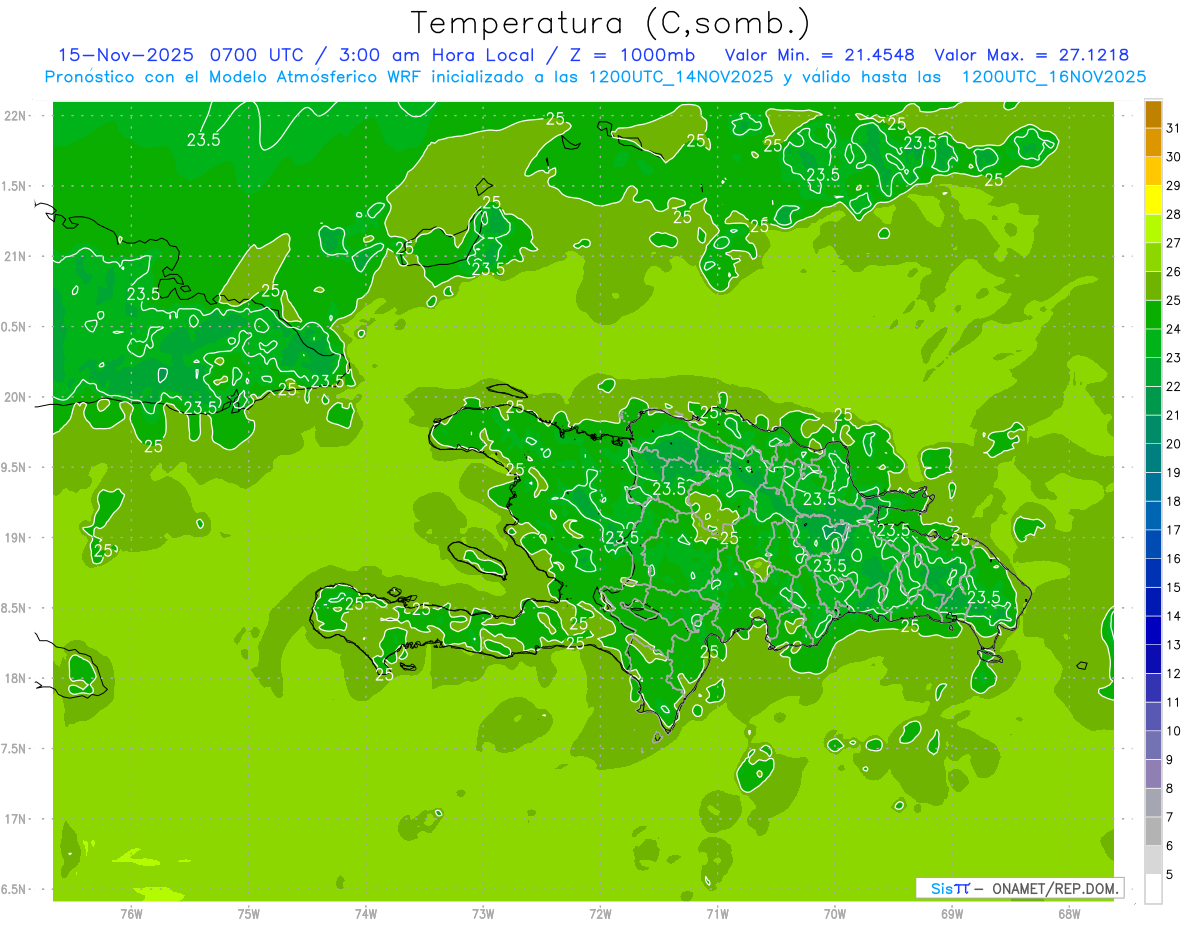1200x927 pixels.
Task: Click the "17N" latitude axis label
Action: point(14,819)
